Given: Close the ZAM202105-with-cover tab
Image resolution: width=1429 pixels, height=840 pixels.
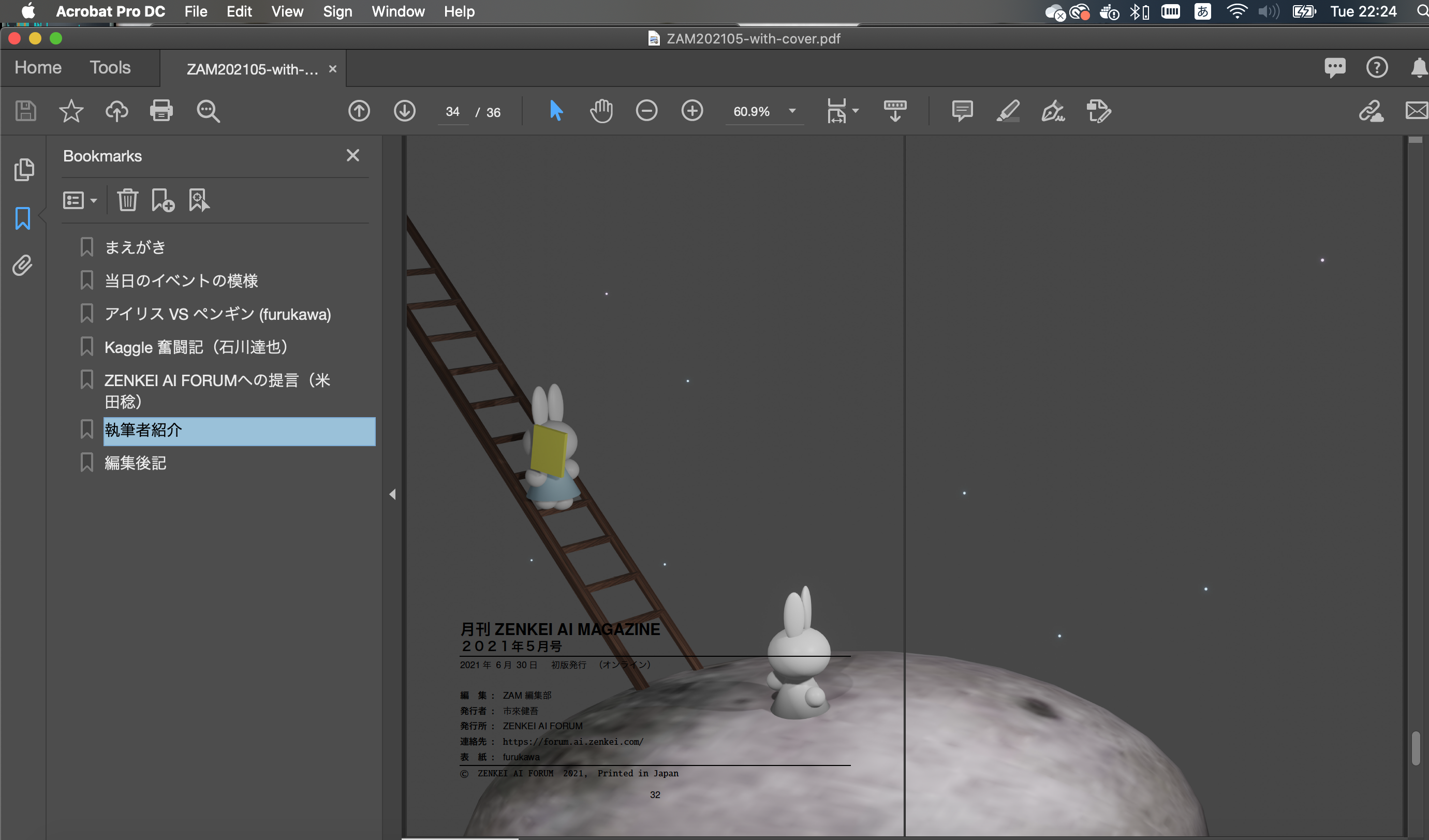Looking at the screenshot, I should click(333, 69).
